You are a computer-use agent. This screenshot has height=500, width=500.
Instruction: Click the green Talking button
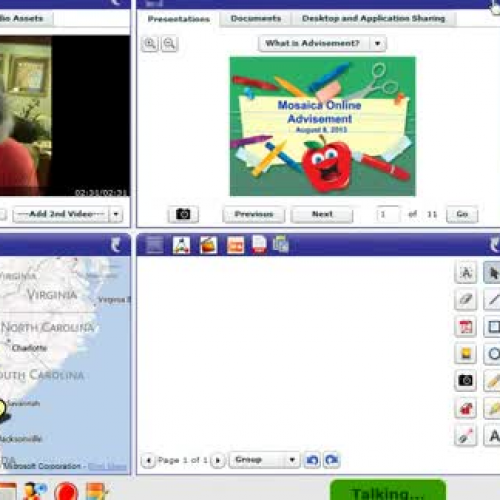pos(388,490)
